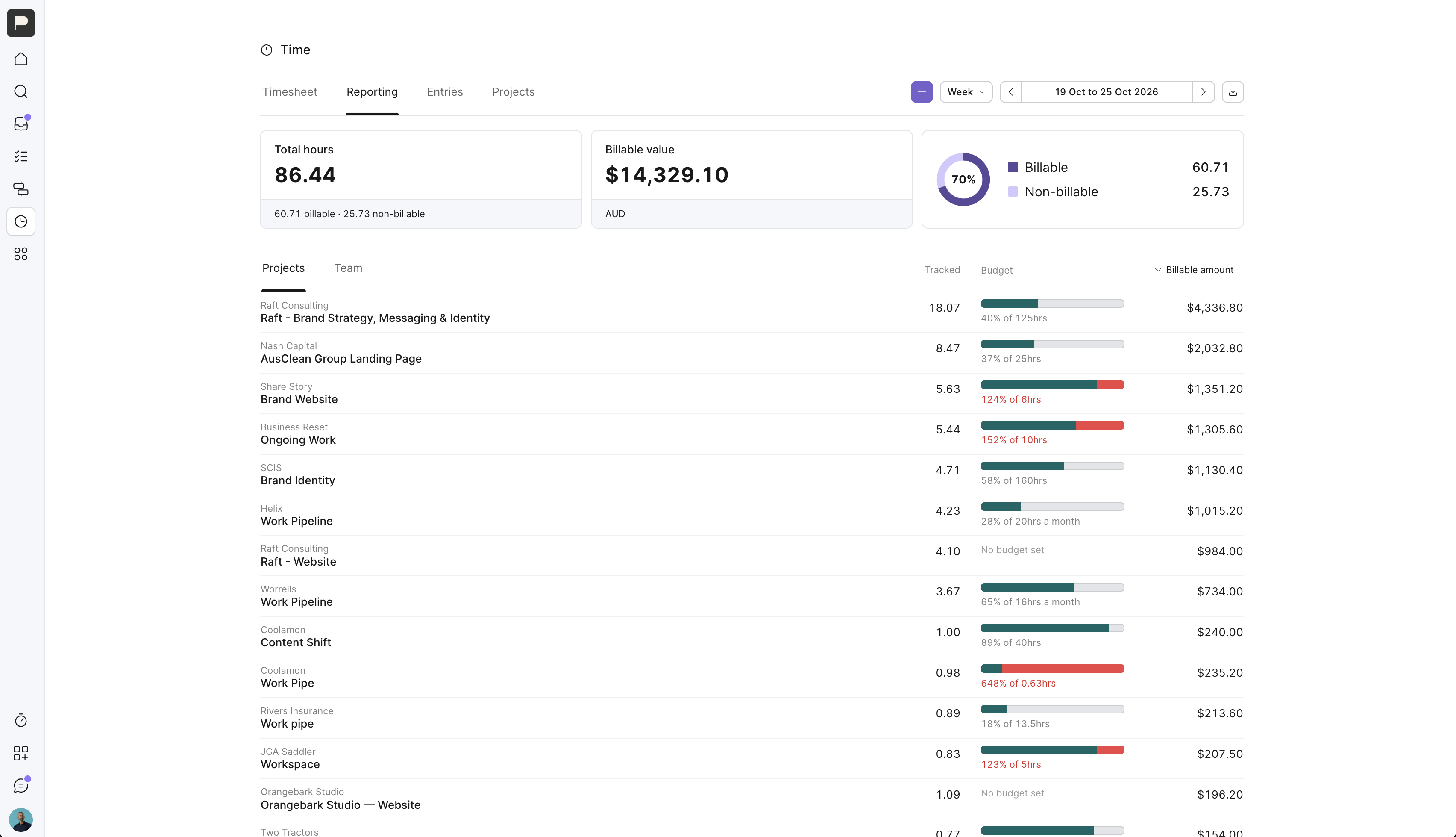Screen dimensions: 1456x837
Task: Click the add-apps grid plus icon
Action: pos(21,753)
